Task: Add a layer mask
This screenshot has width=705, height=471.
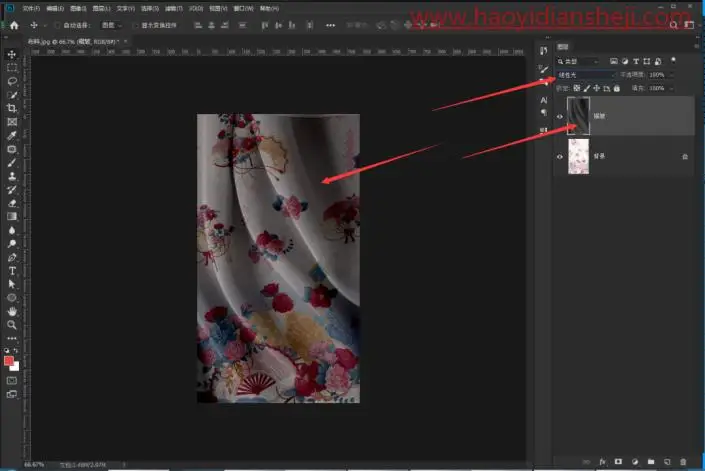Action: [x=619, y=462]
